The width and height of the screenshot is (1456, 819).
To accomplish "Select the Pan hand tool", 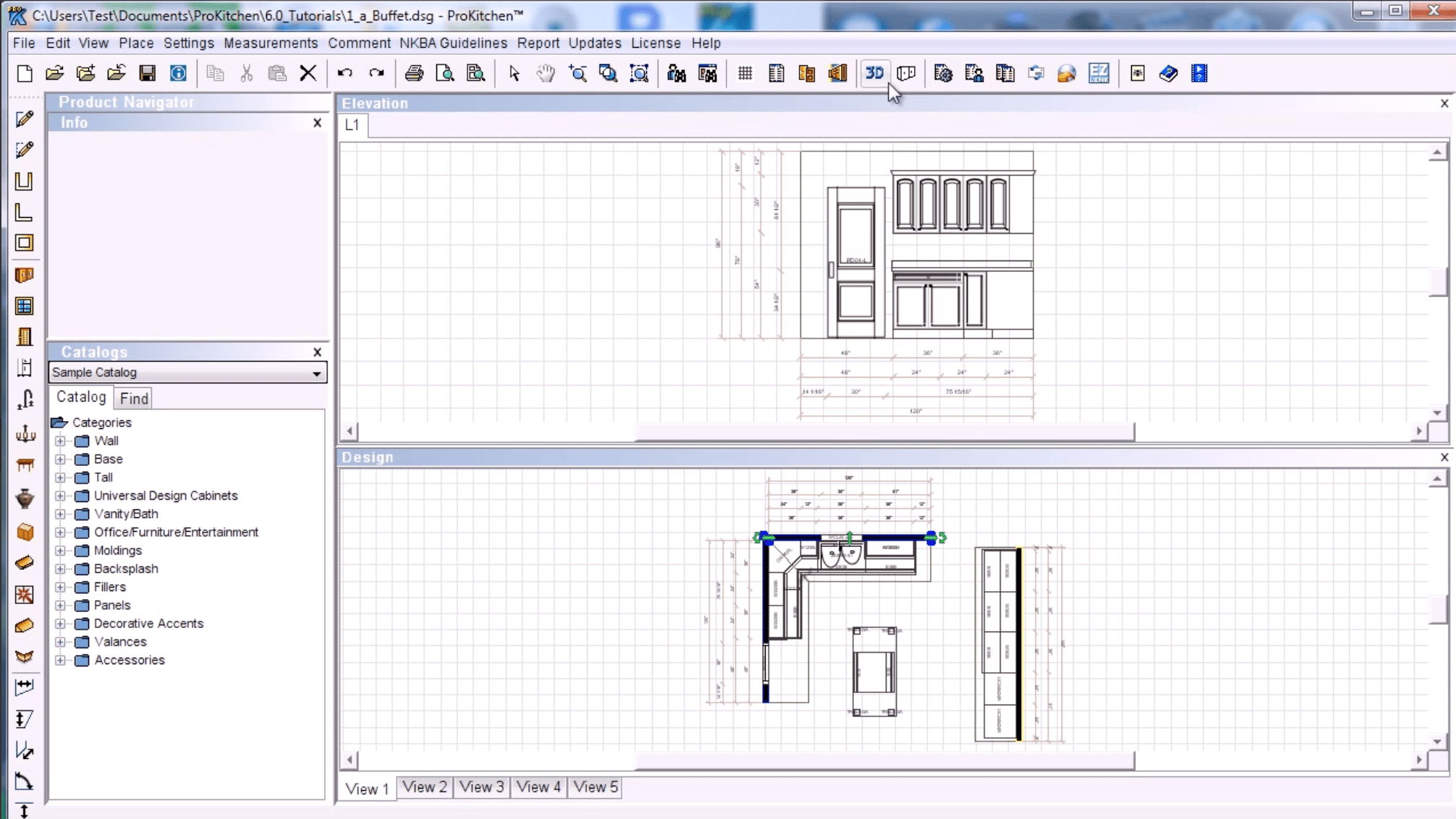I will click(x=545, y=73).
